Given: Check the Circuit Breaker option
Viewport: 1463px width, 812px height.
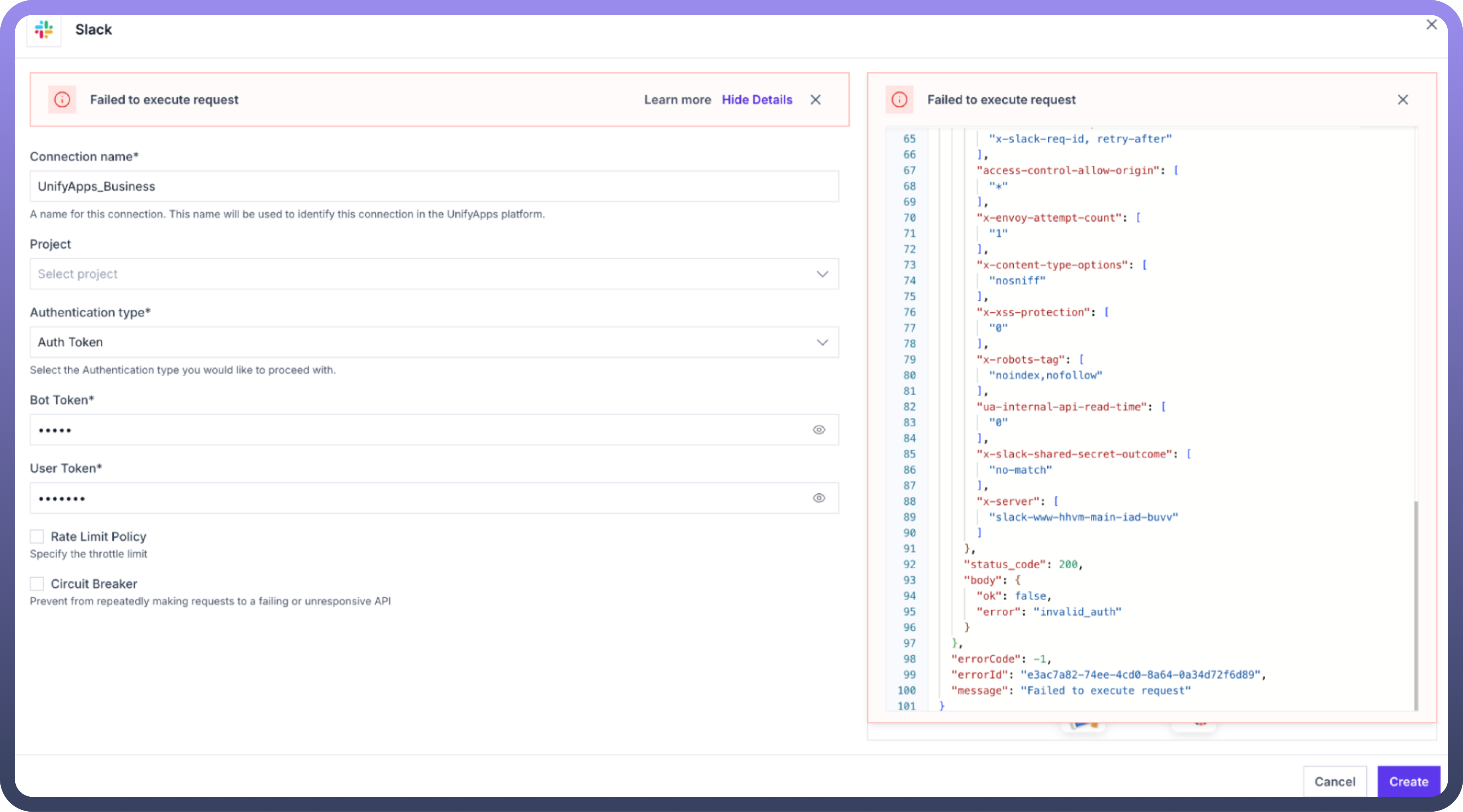Looking at the screenshot, I should (x=37, y=584).
